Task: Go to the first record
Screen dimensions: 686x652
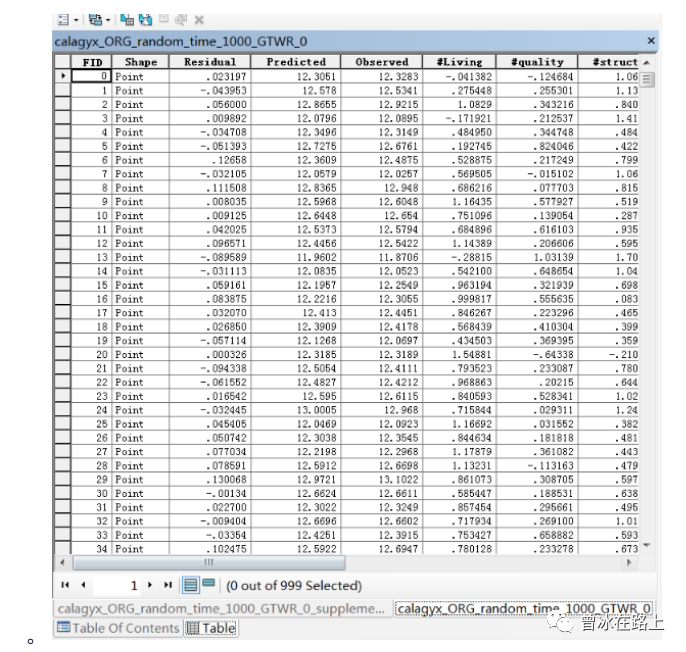Action: click(65, 585)
